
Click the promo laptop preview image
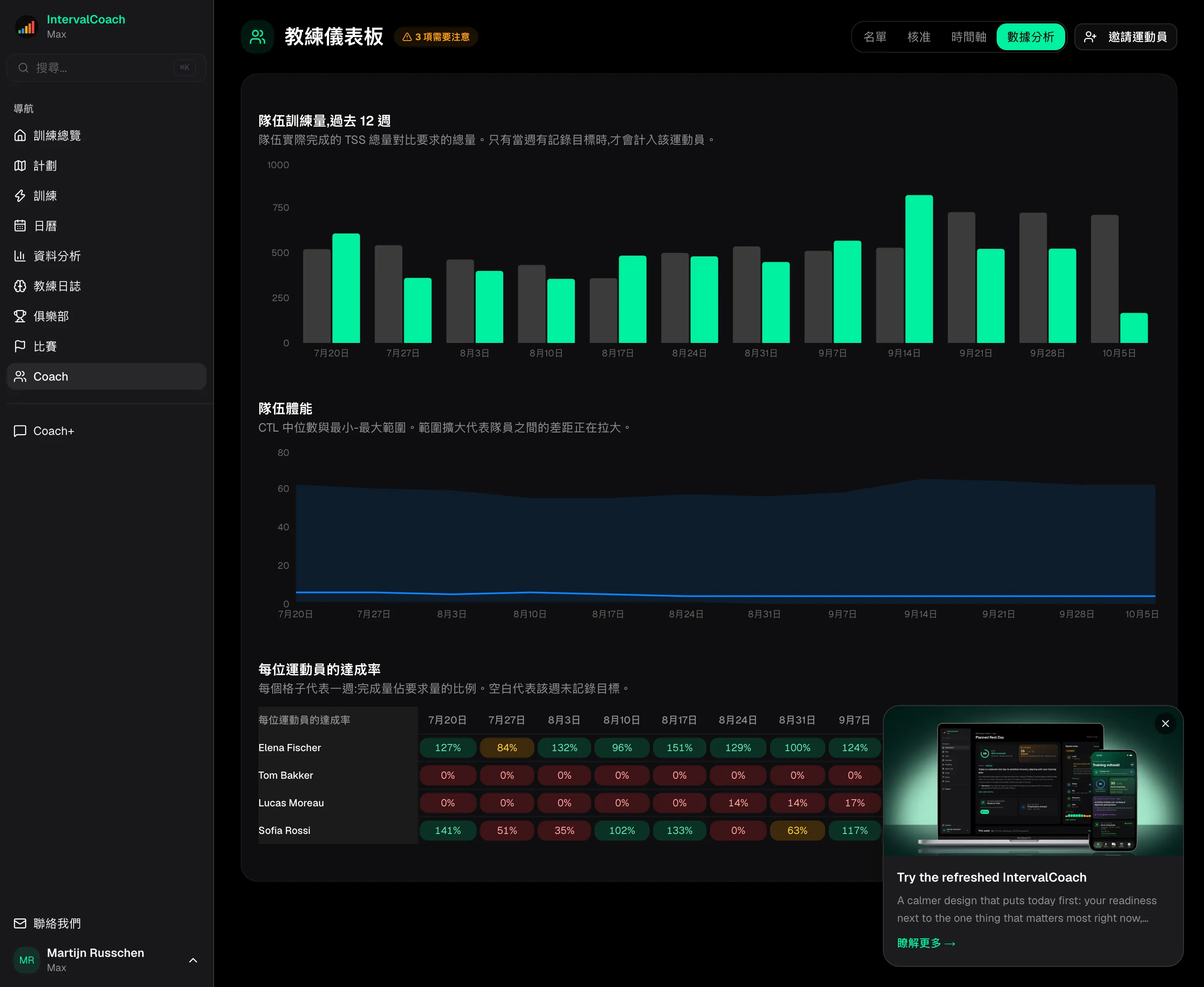click(1033, 781)
